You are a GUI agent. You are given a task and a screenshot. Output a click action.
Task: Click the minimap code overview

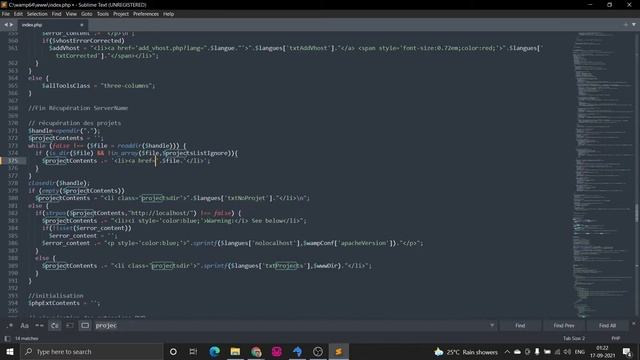coord(602,175)
